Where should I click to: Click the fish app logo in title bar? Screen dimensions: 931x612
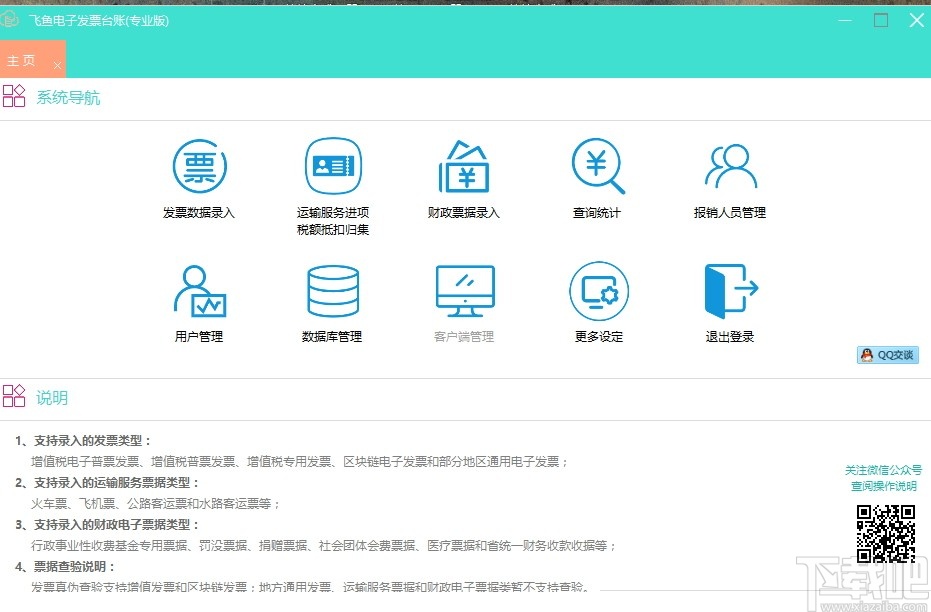[10, 19]
